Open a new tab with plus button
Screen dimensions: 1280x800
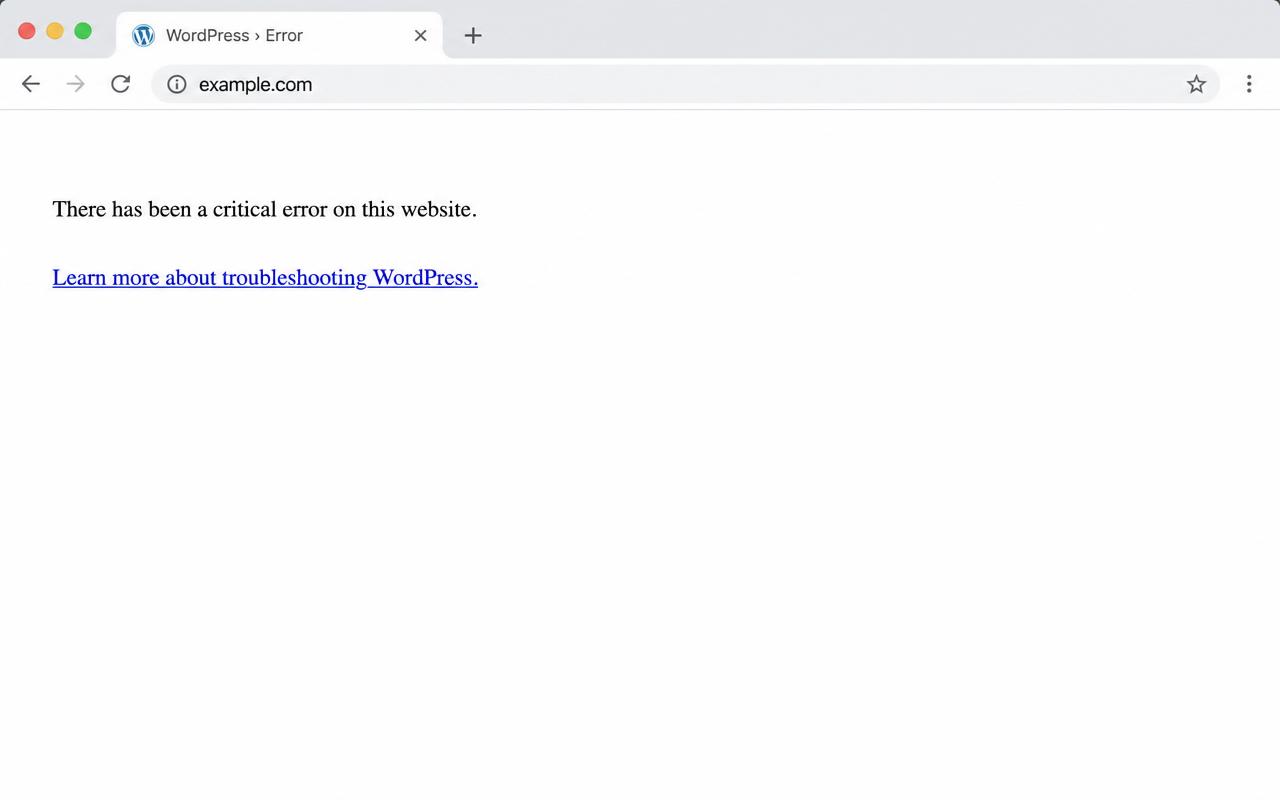[473, 35]
